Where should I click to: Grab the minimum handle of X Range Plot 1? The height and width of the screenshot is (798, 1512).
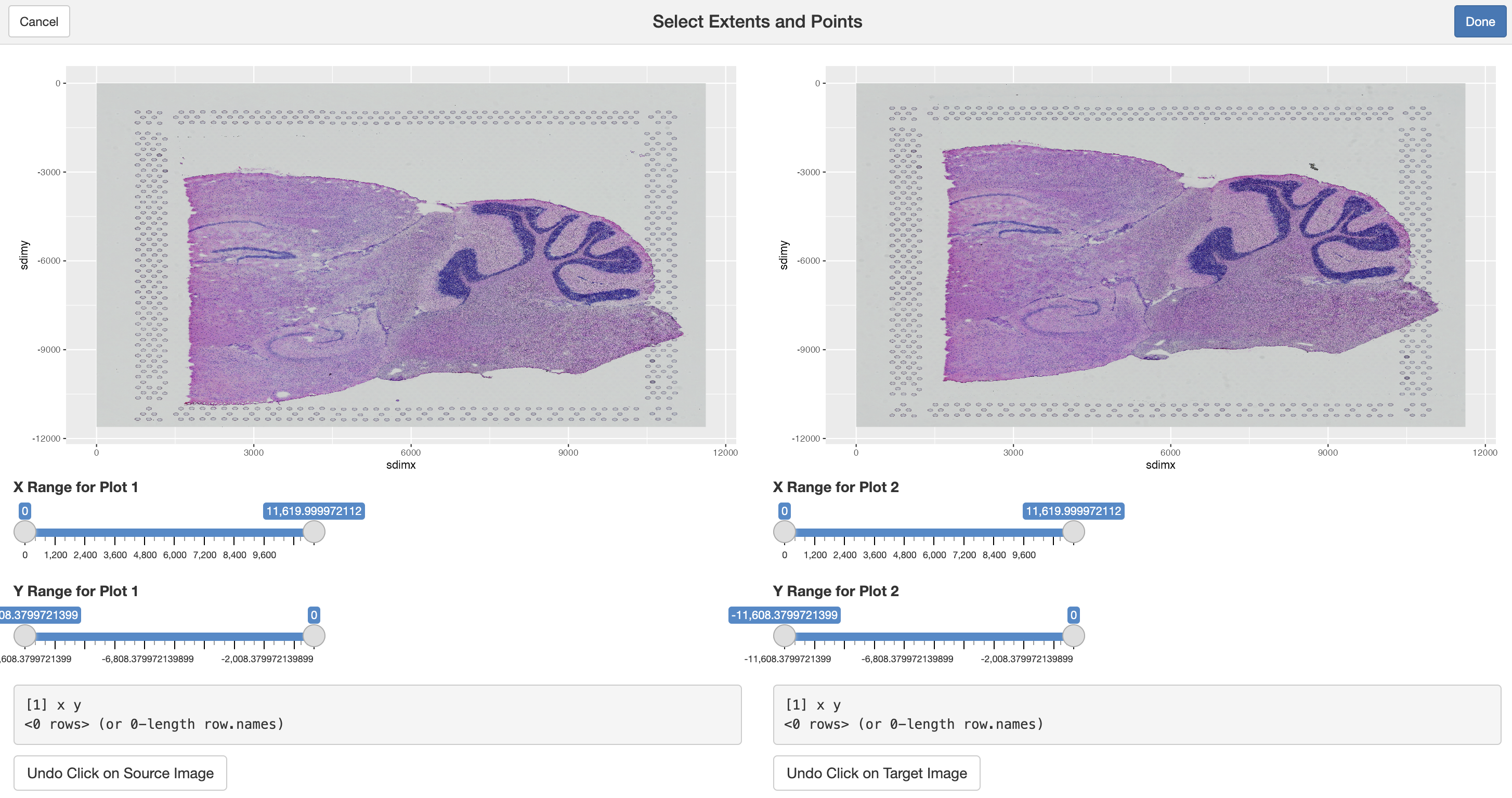[24, 532]
